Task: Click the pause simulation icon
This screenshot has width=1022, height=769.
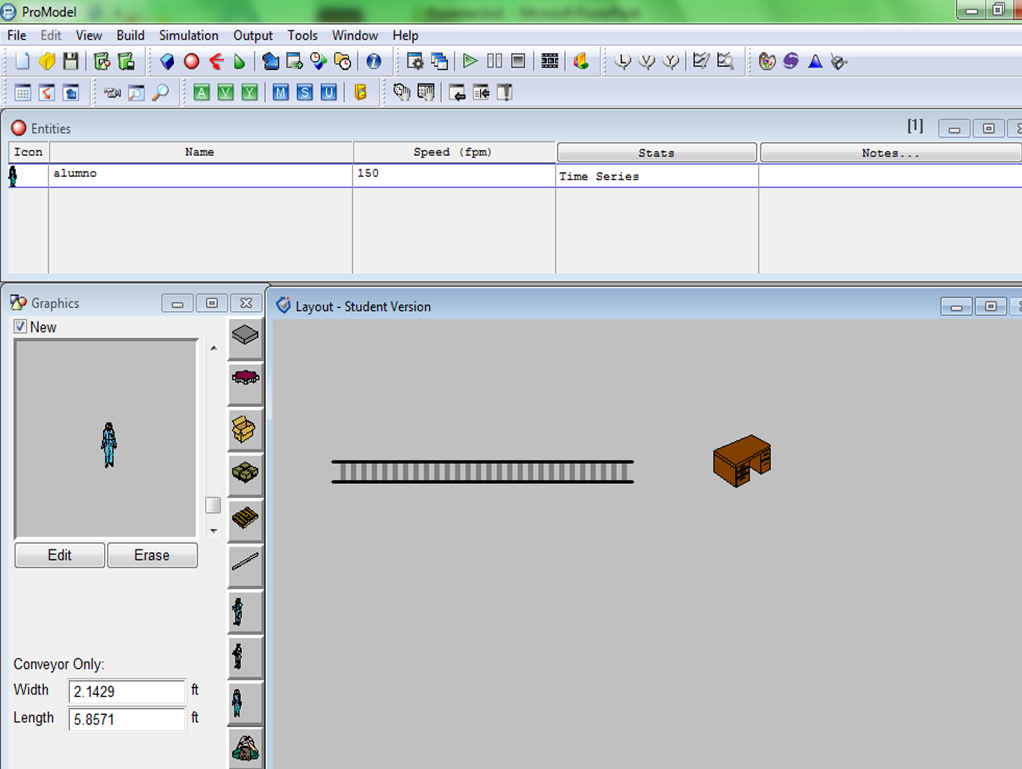Action: 494,62
